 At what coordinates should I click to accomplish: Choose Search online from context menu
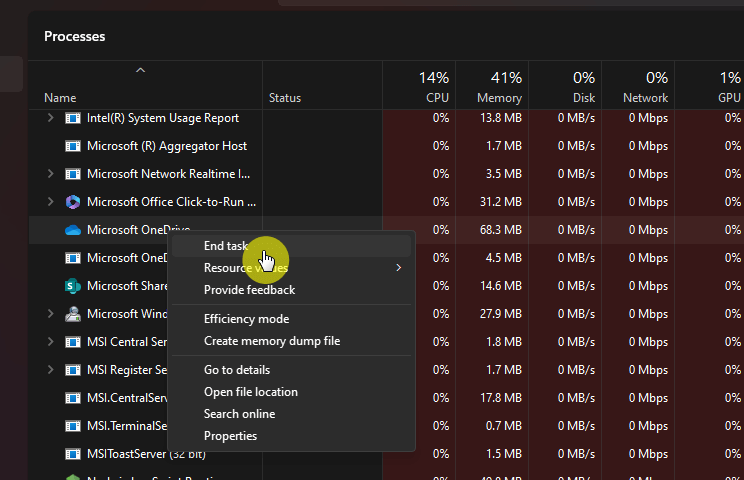tap(291, 414)
